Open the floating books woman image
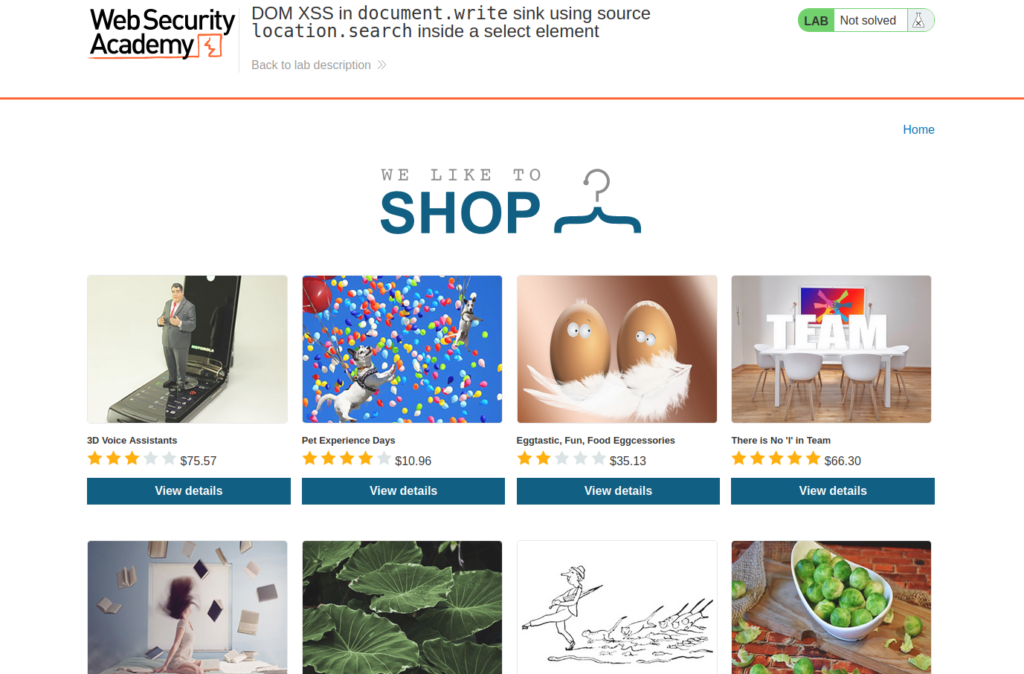This screenshot has width=1024, height=674. click(x=187, y=607)
